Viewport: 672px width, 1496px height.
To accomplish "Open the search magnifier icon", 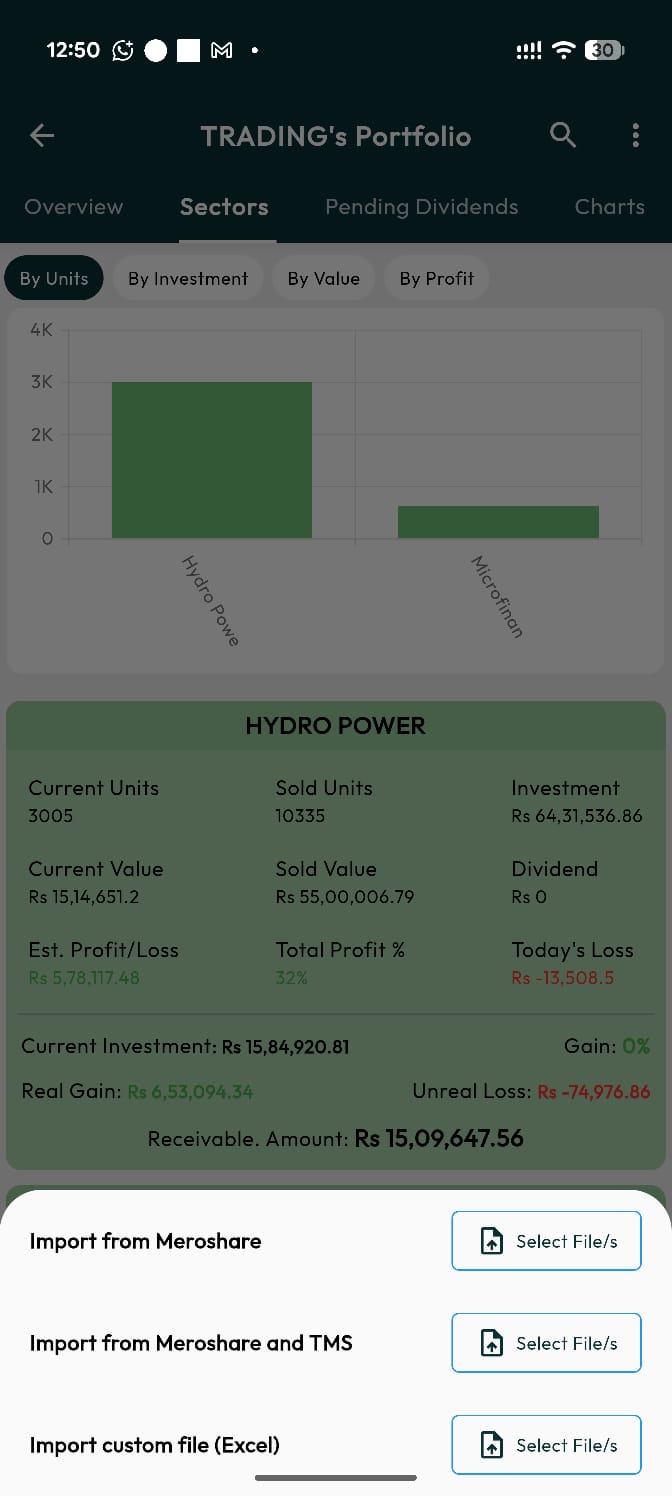I will pyautogui.click(x=563, y=135).
